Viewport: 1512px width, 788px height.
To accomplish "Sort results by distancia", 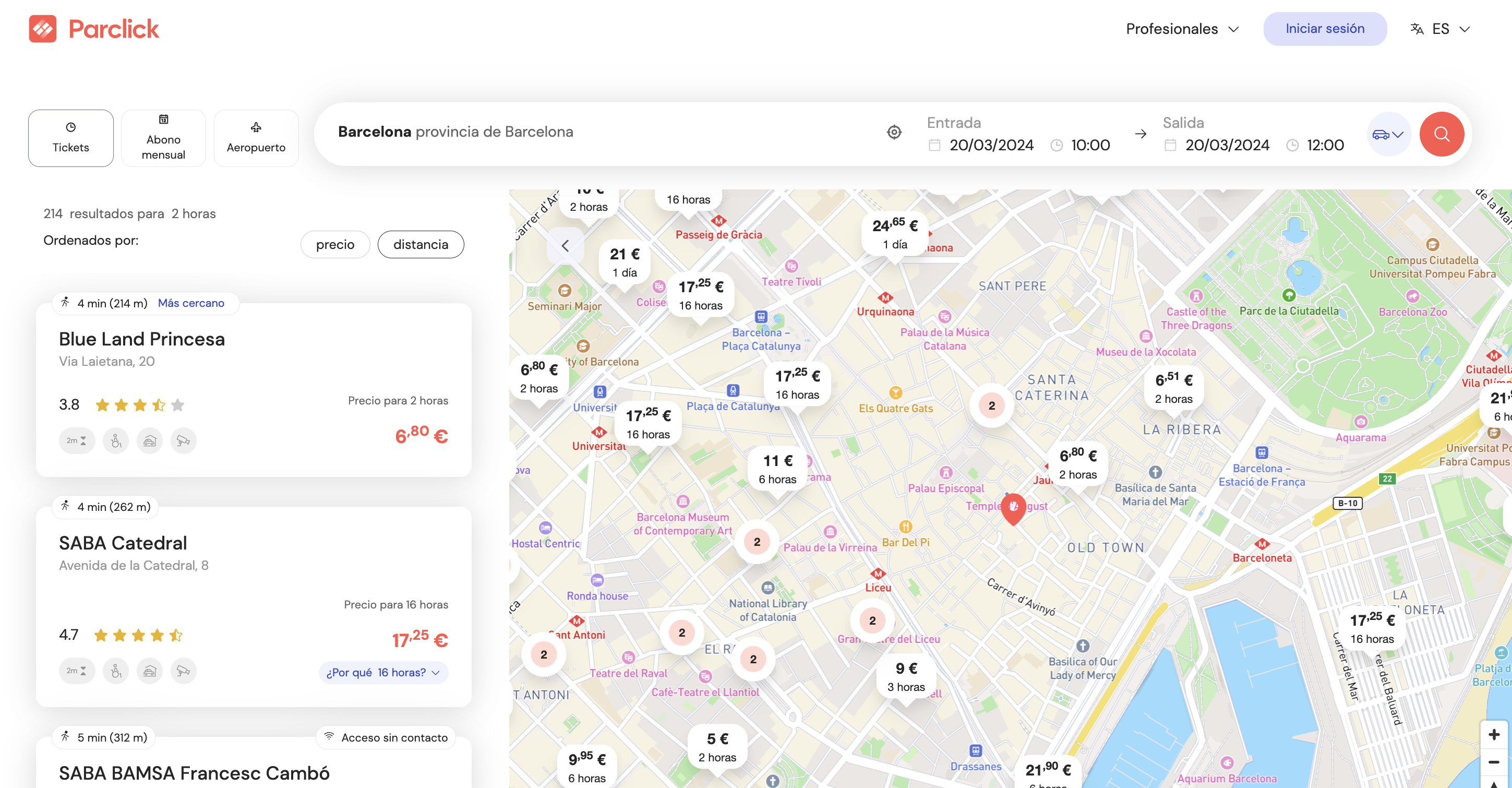I will [x=421, y=244].
